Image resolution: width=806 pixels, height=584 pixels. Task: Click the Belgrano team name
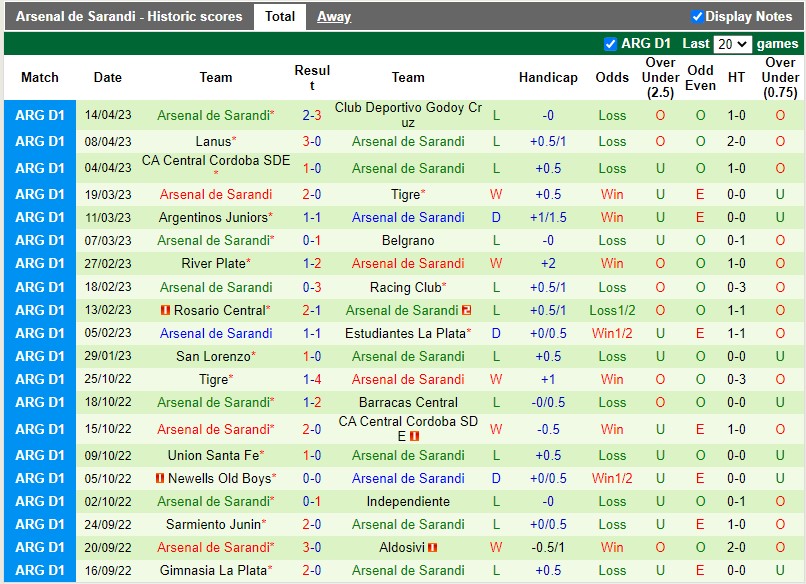tap(408, 240)
